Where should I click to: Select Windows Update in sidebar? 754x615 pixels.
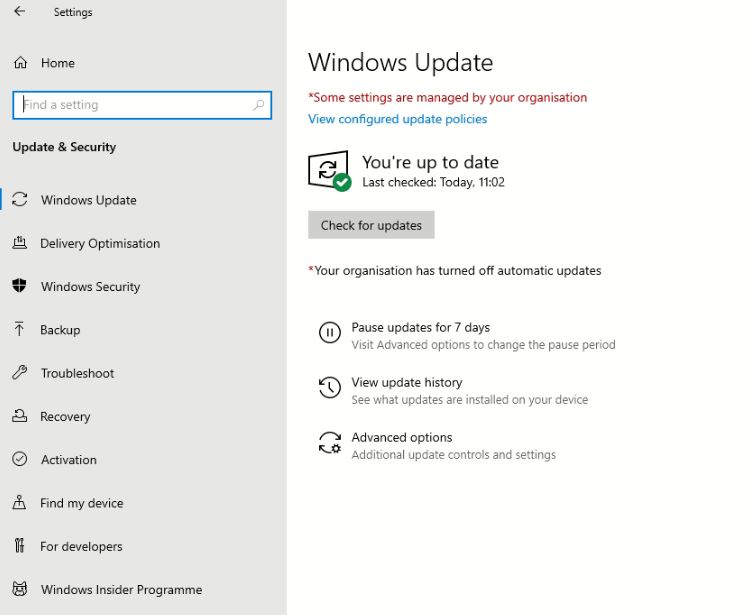88,200
